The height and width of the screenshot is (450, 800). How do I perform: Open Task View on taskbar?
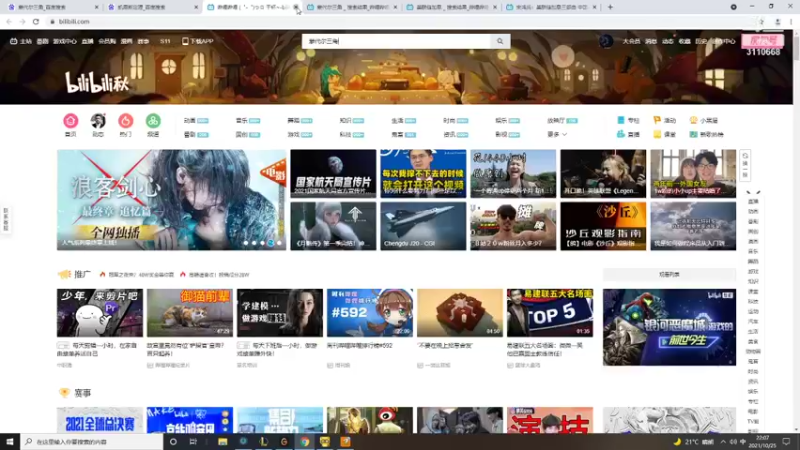click(x=193, y=441)
